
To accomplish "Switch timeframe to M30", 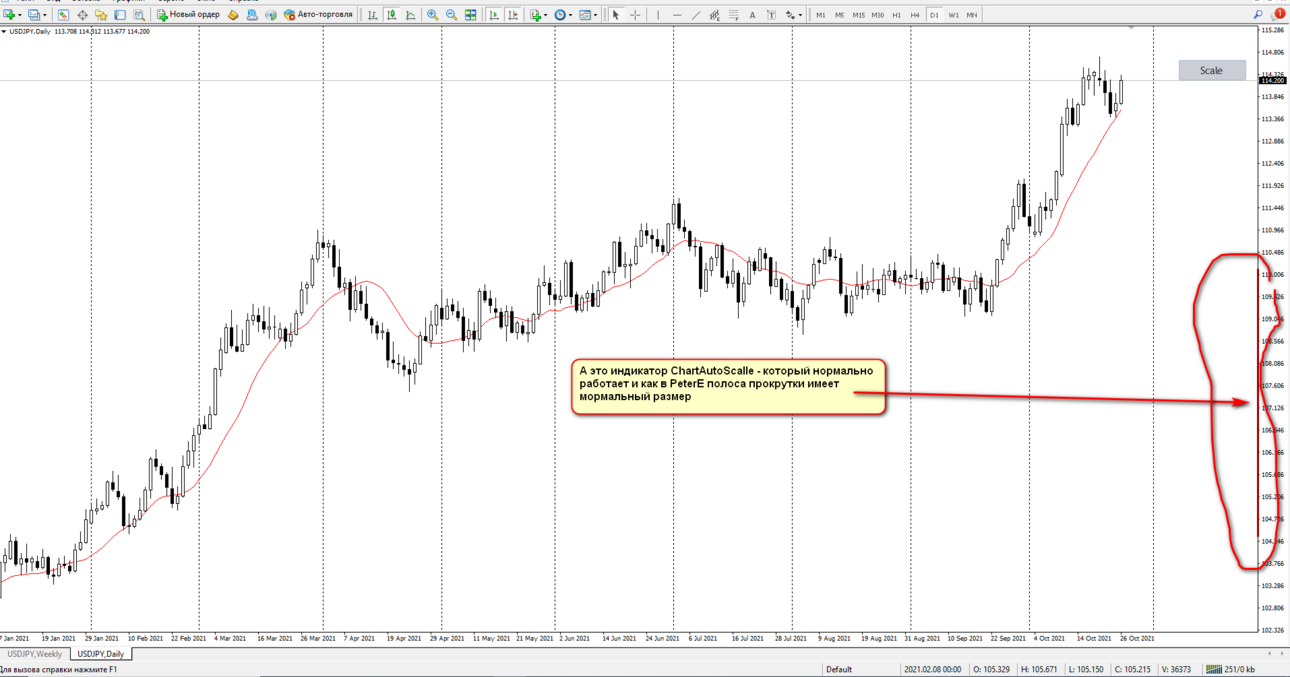I will pos(877,15).
